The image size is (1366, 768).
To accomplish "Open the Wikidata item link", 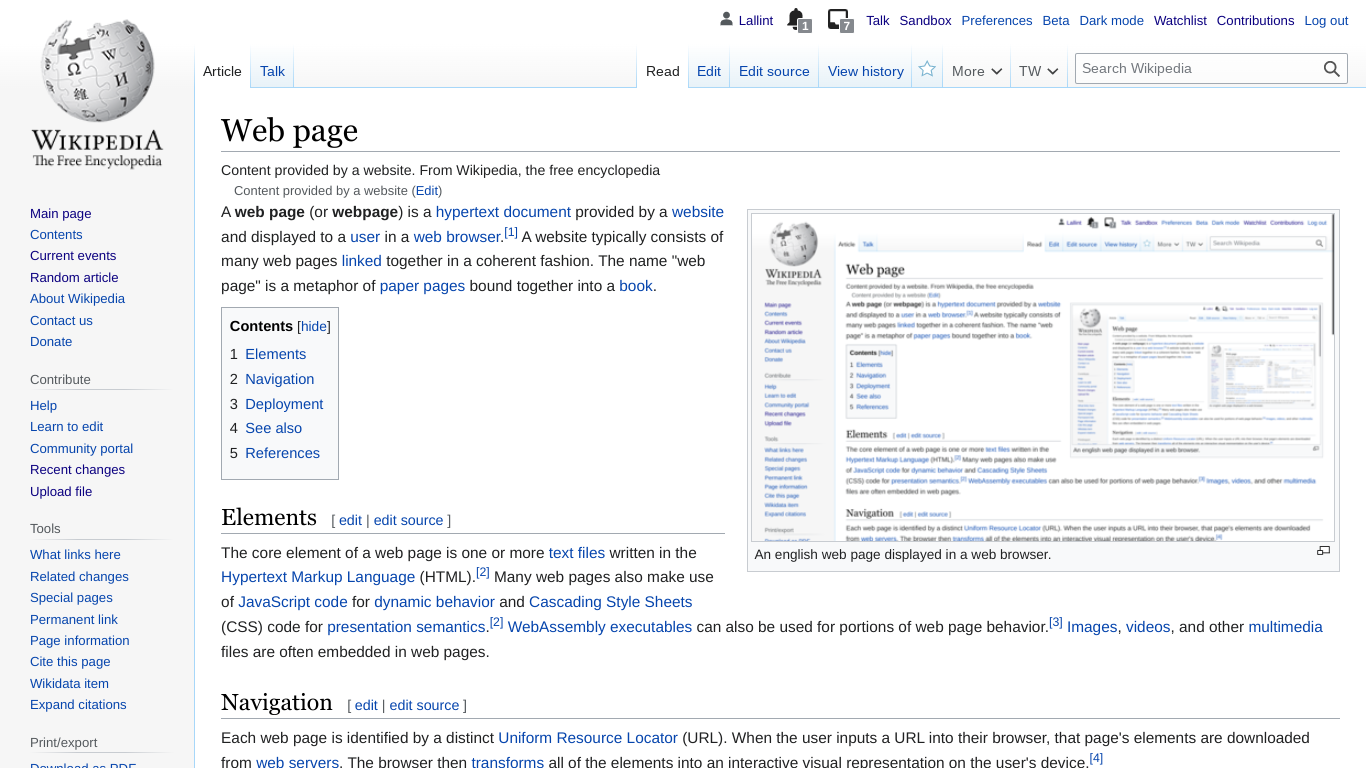I will 69,683.
